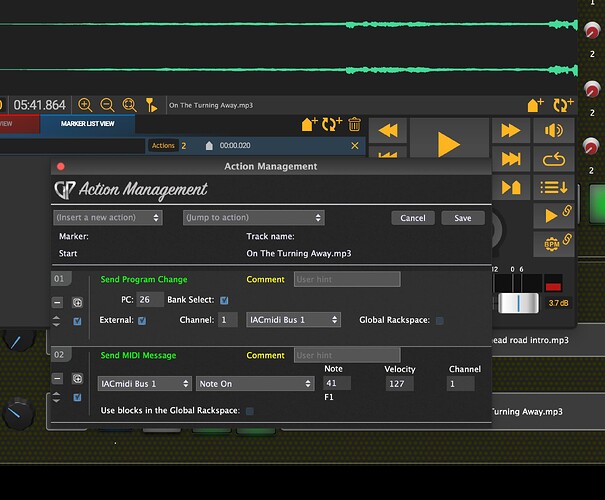Edit the PC value field
The height and width of the screenshot is (500, 605).
coord(149,300)
